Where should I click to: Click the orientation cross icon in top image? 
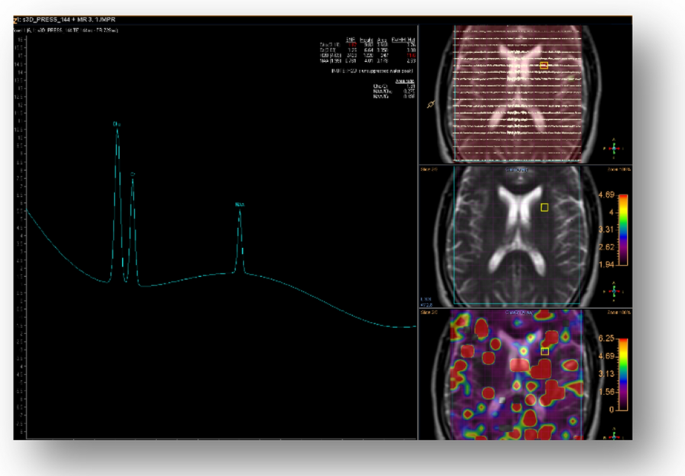point(611,146)
